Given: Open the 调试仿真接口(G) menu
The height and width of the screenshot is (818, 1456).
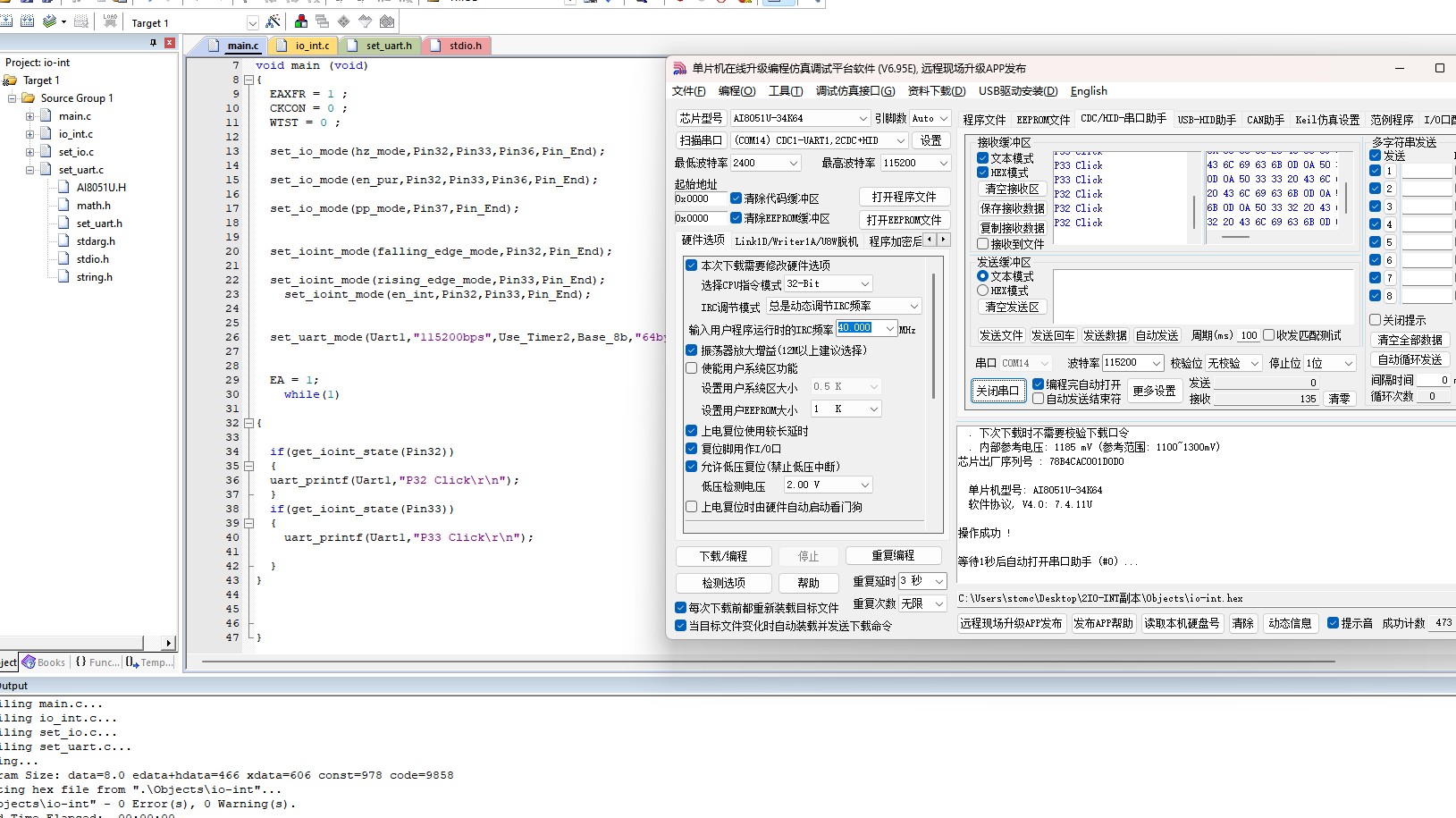Looking at the screenshot, I should (855, 91).
